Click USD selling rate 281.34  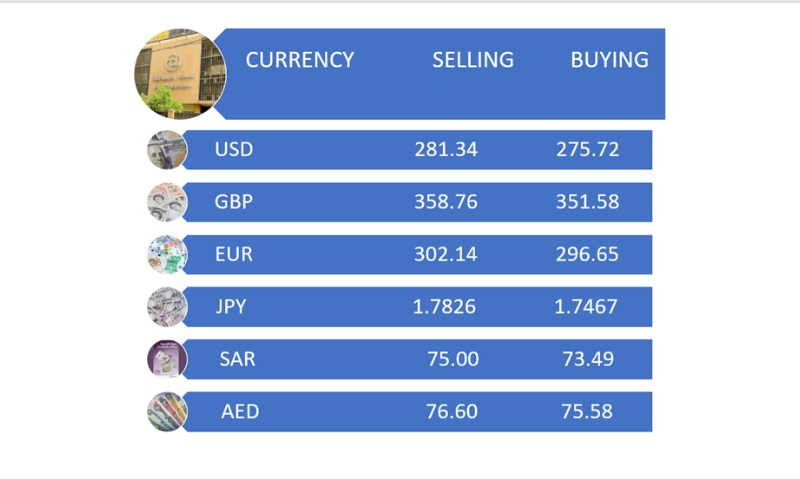pos(446,150)
